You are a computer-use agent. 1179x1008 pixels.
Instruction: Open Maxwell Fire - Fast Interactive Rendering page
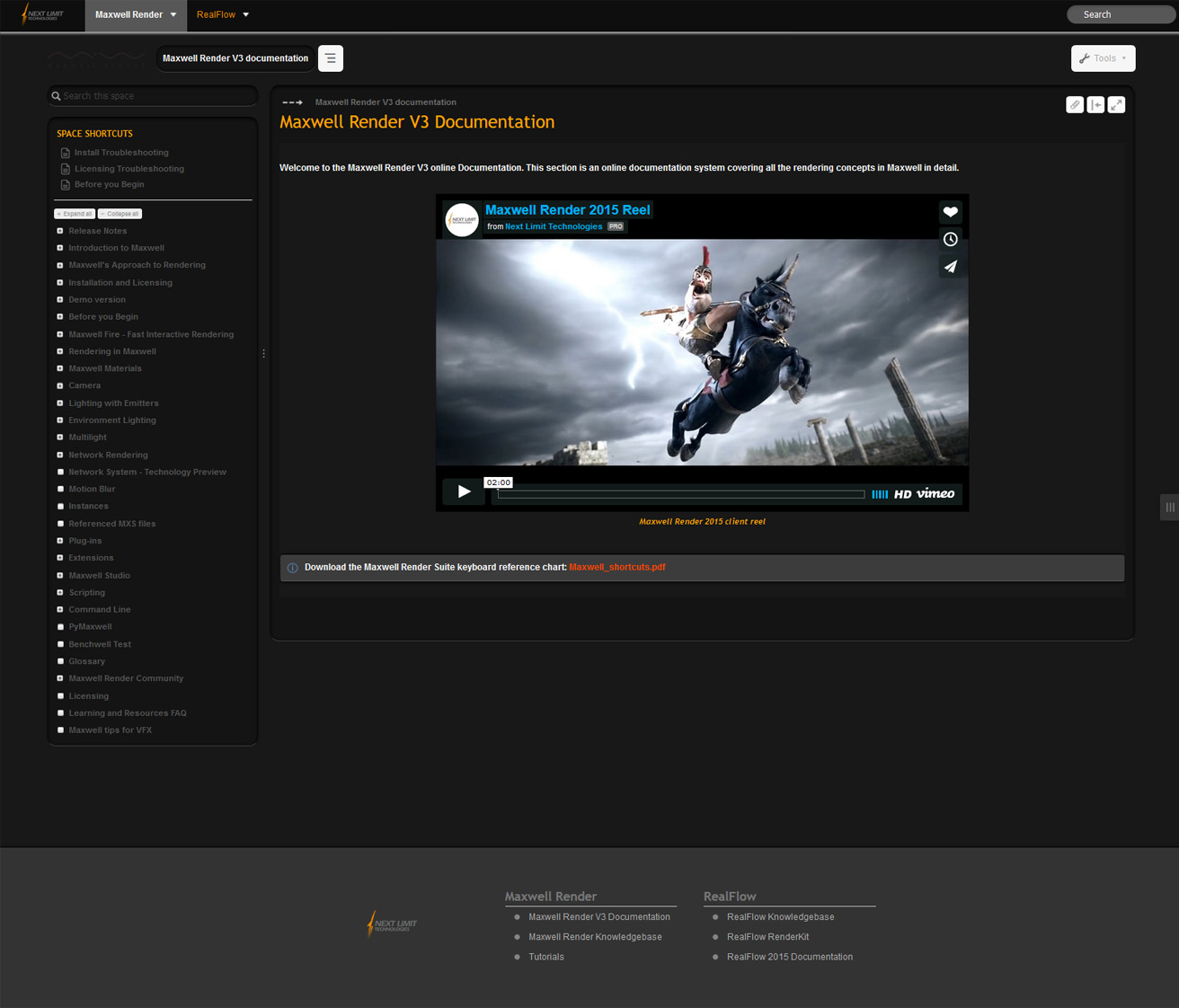coord(151,334)
